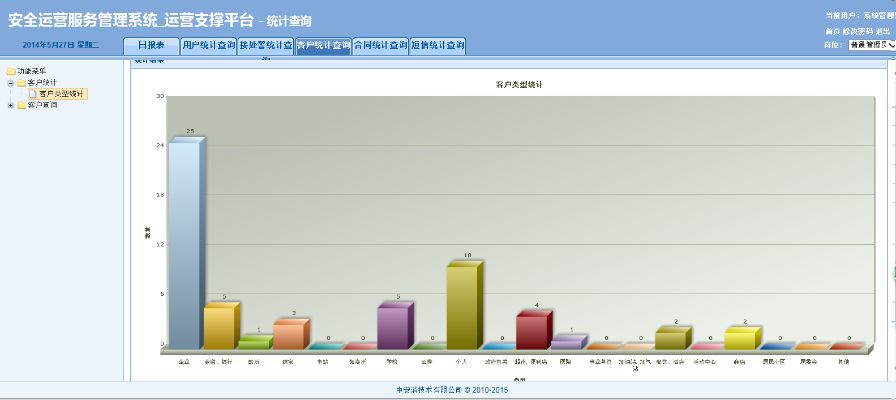Click the 修改密码 change password link

point(857,31)
